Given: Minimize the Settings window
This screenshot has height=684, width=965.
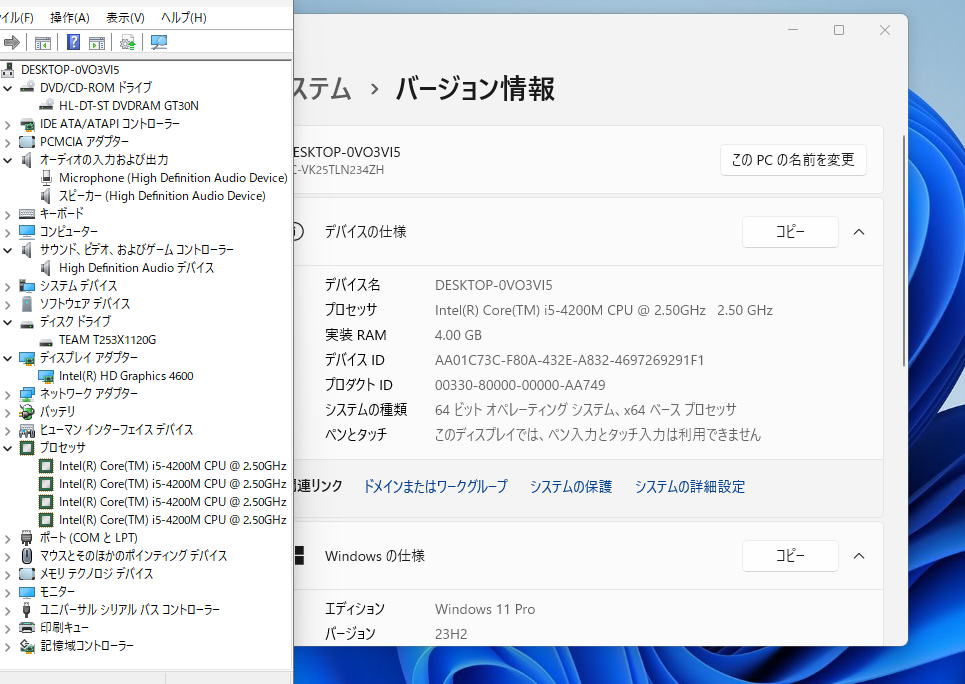Looking at the screenshot, I should (793, 30).
